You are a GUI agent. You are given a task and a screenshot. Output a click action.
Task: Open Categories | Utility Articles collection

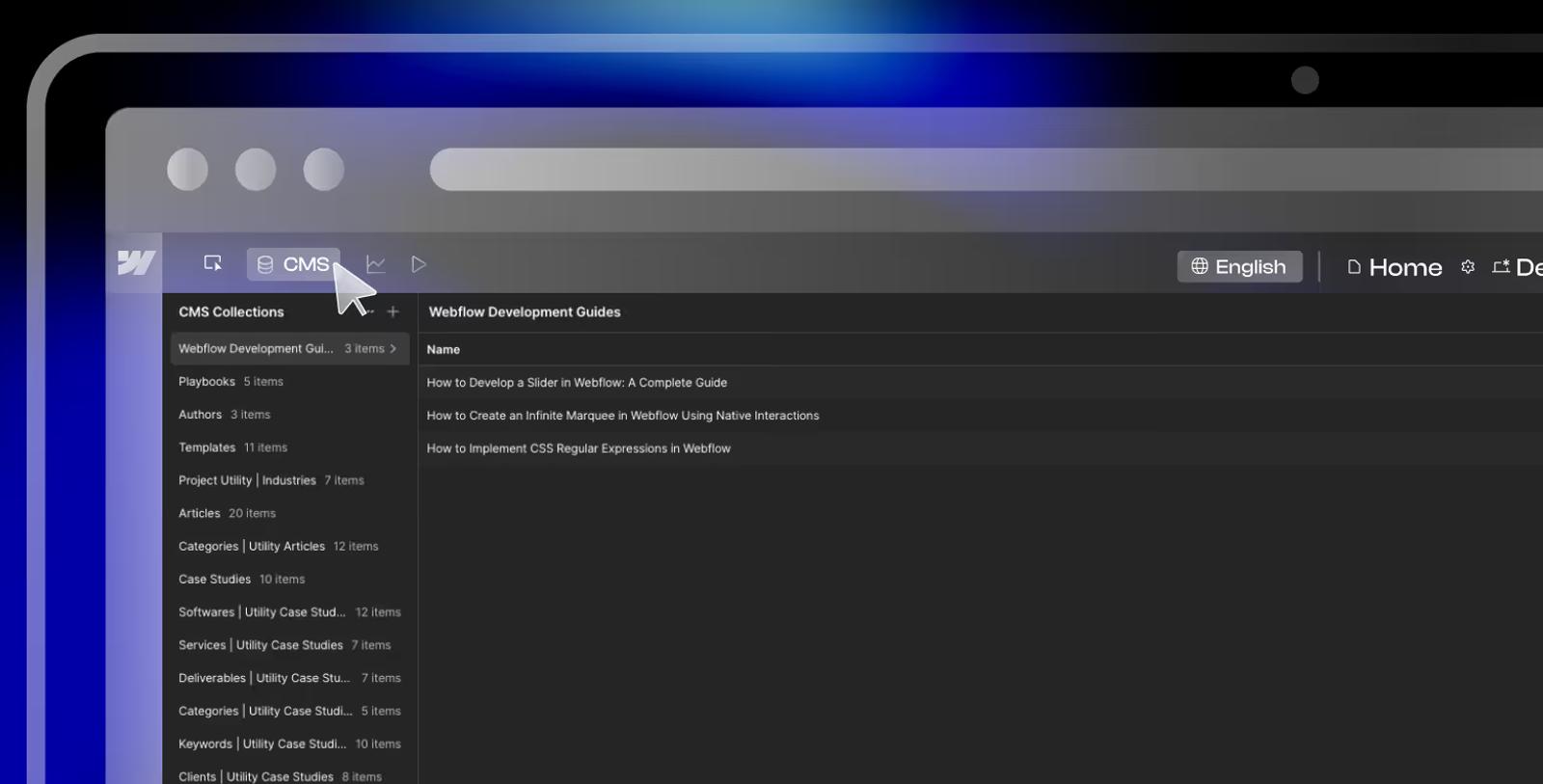click(289, 546)
